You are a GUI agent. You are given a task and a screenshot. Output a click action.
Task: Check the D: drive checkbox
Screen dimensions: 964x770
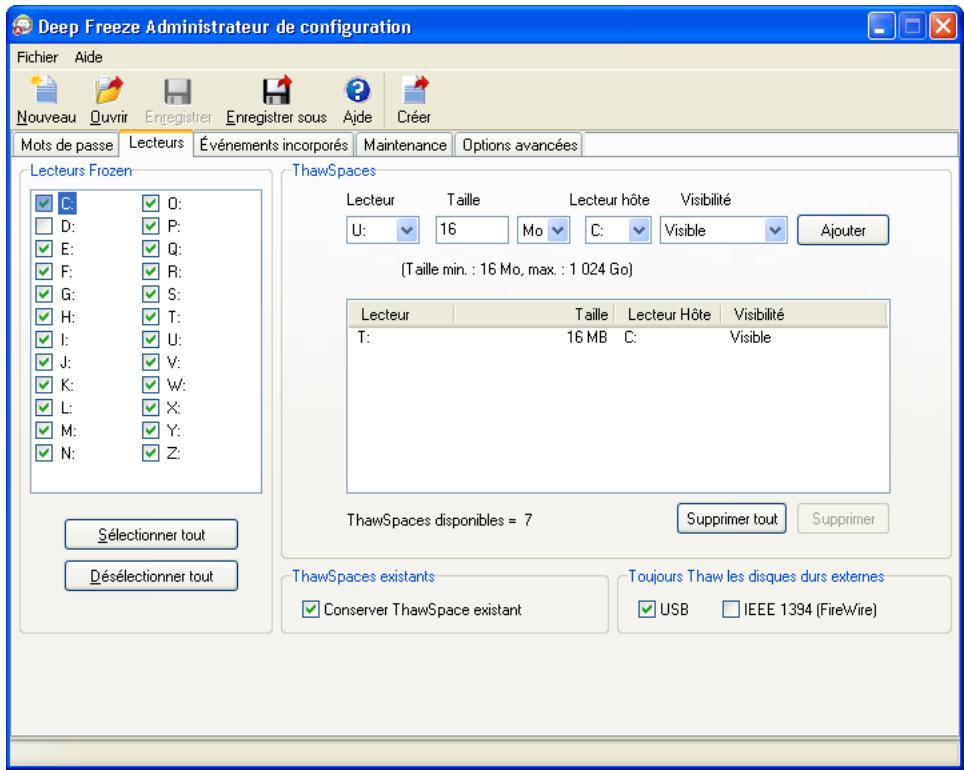coord(44,226)
